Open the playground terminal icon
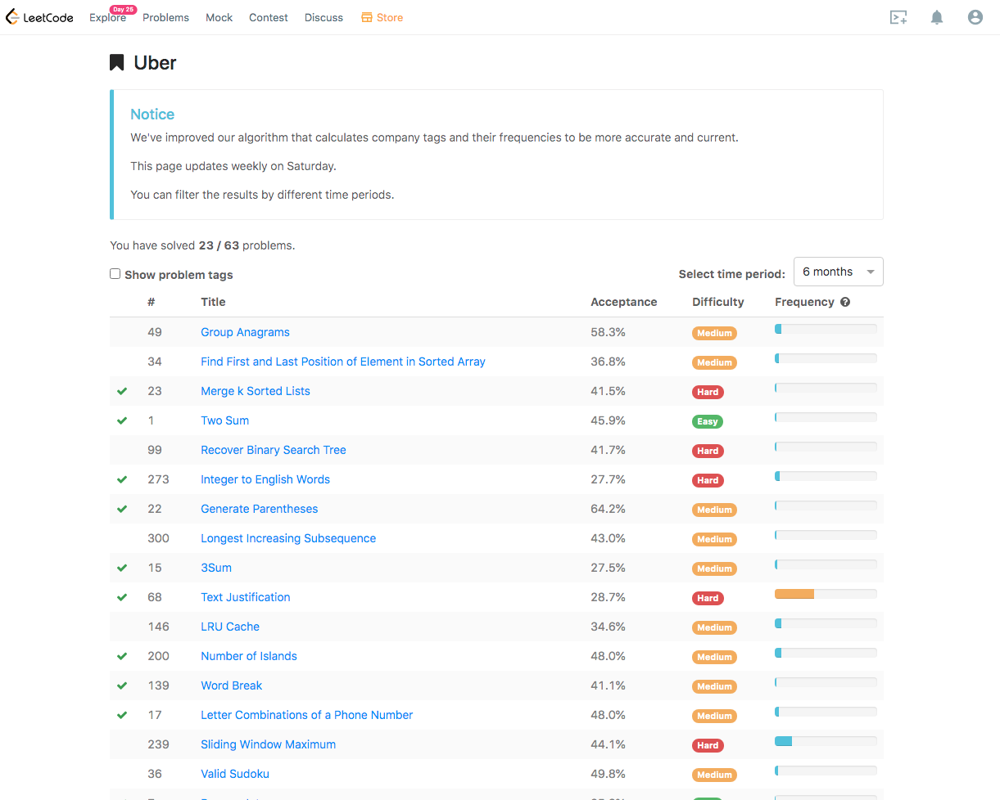 (x=898, y=17)
